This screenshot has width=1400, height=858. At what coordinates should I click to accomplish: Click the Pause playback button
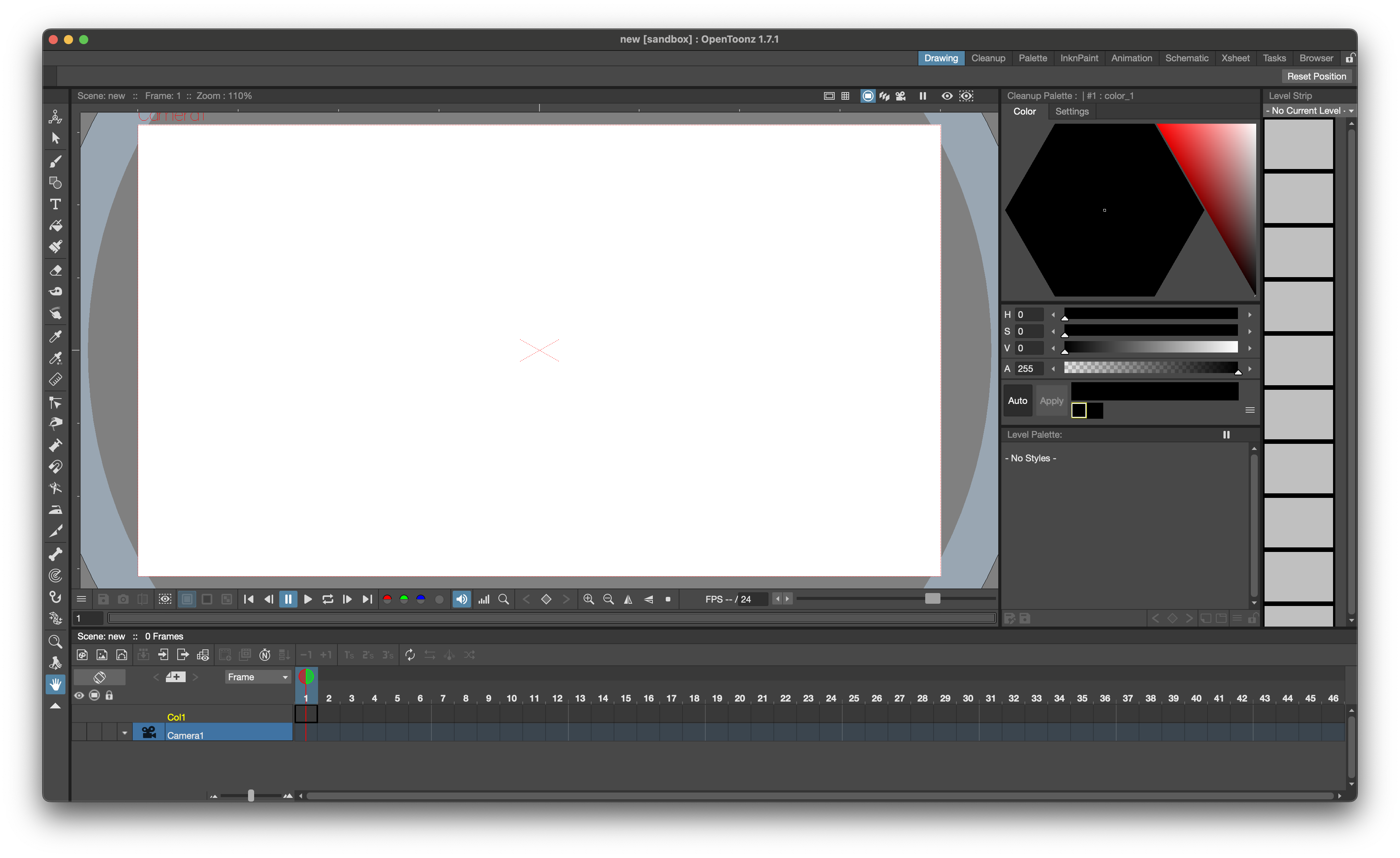pos(288,599)
